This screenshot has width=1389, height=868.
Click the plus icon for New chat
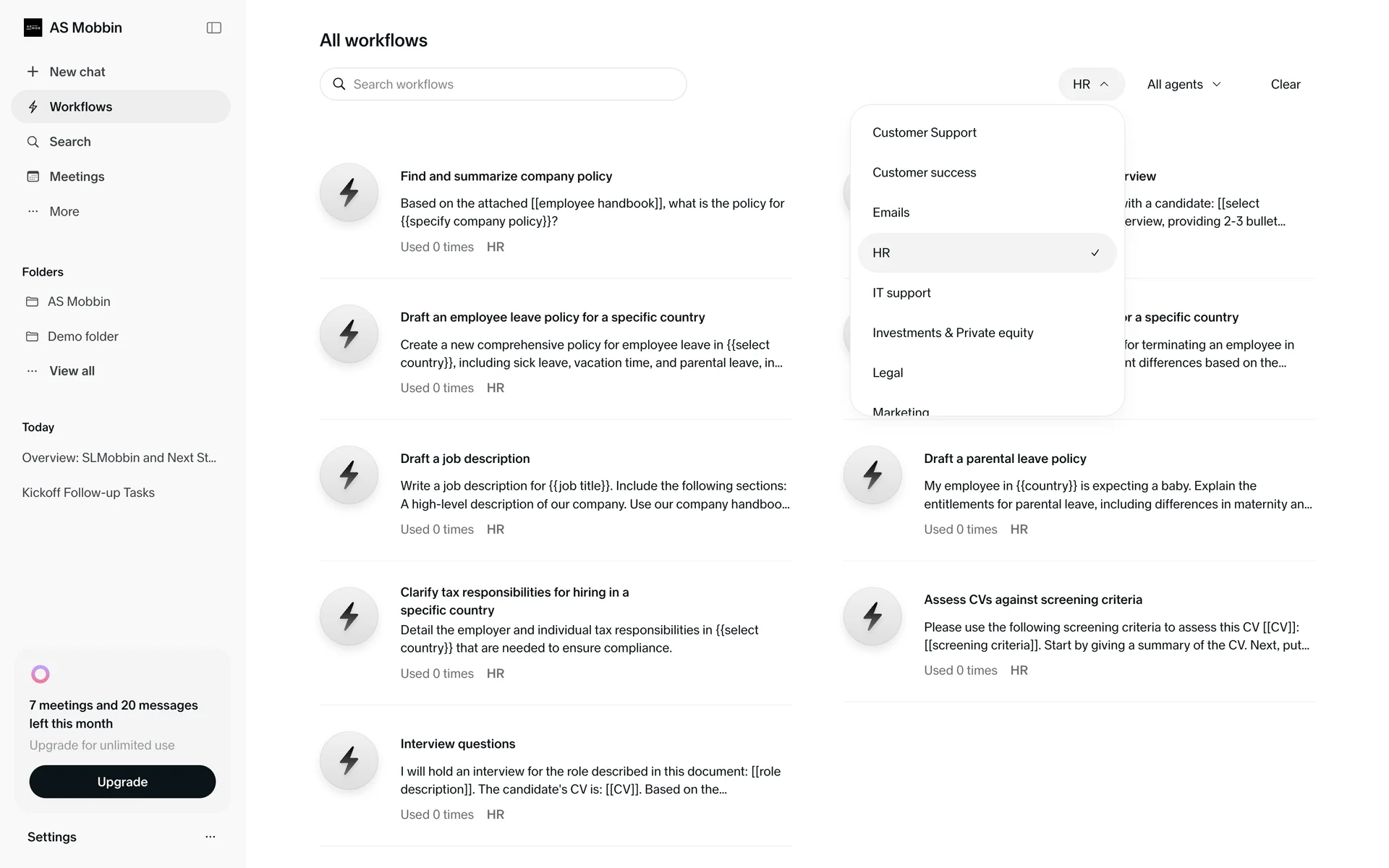(33, 72)
